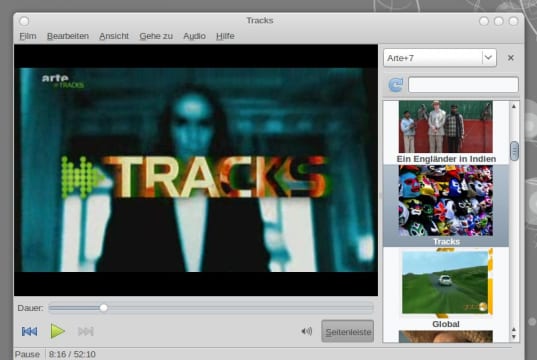Click the 8:16 / 52:10 time display
Viewport: 537px width, 360px height.
pyautogui.click(x=72, y=354)
